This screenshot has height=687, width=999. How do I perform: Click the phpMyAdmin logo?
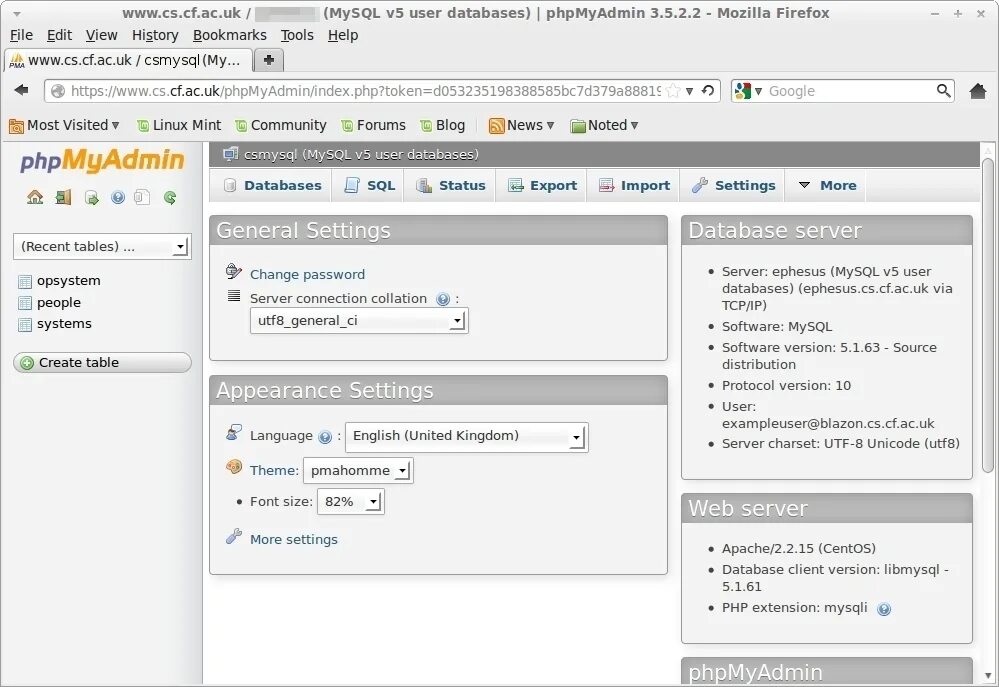(102, 160)
